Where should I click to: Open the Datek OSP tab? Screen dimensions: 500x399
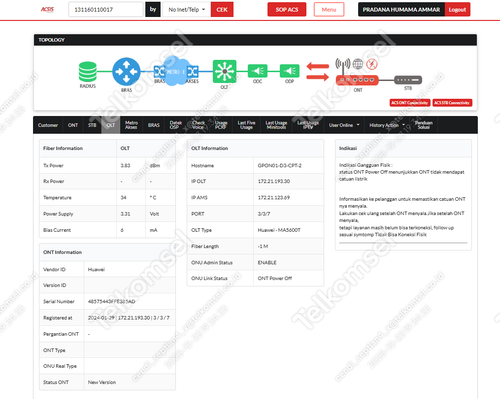(176, 125)
